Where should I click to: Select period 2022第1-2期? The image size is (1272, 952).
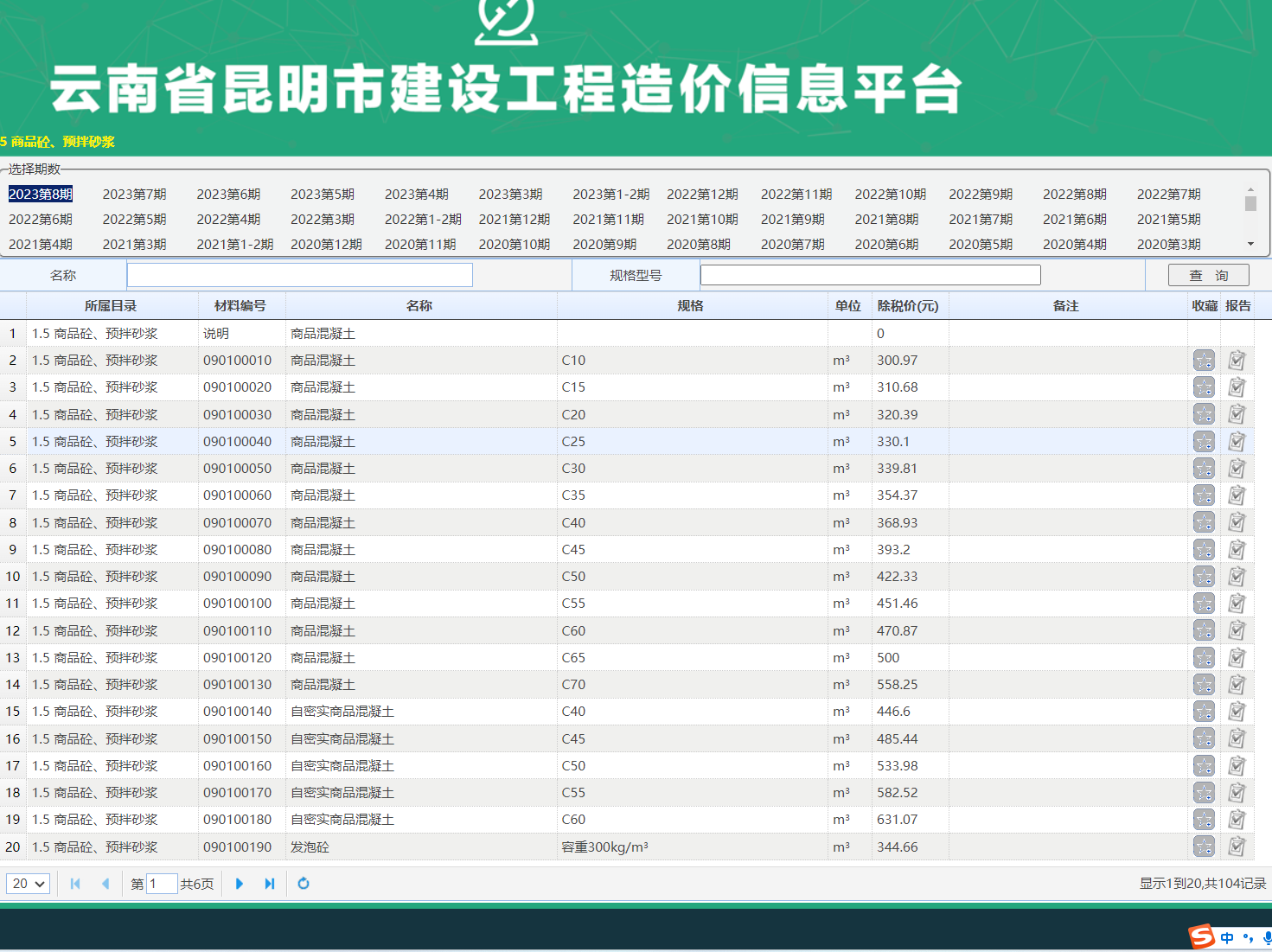pos(423,220)
